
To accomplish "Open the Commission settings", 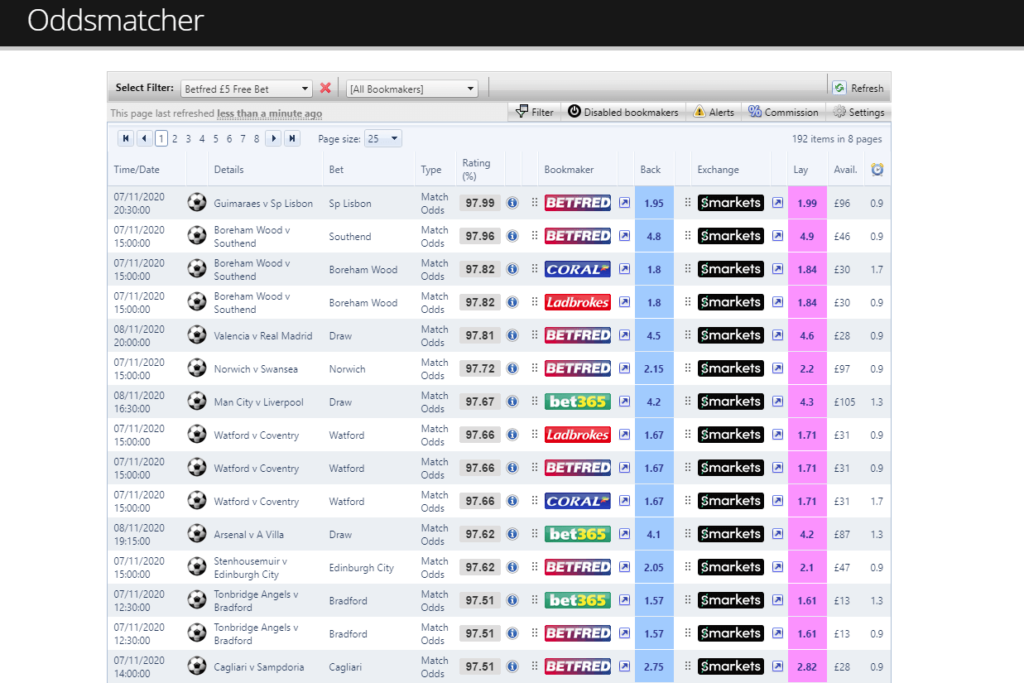I will (x=783, y=112).
